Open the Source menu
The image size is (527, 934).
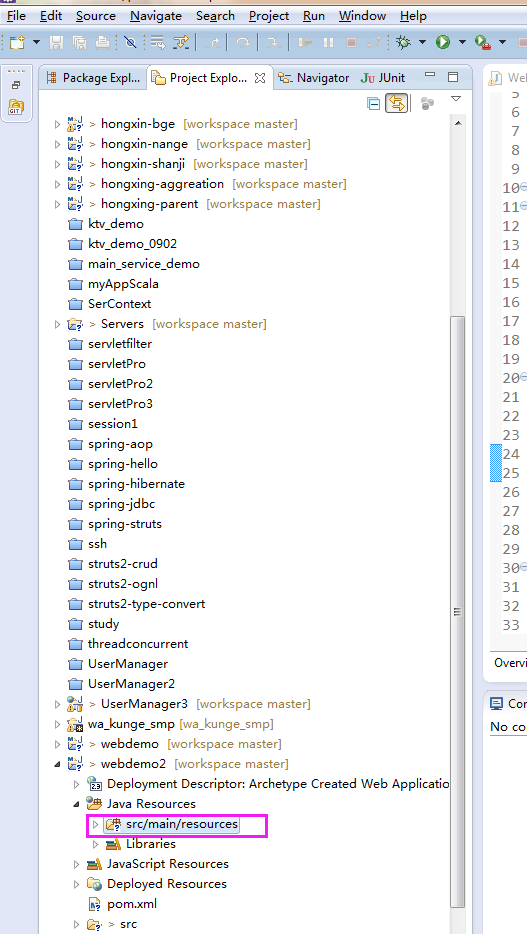[x=95, y=16]
